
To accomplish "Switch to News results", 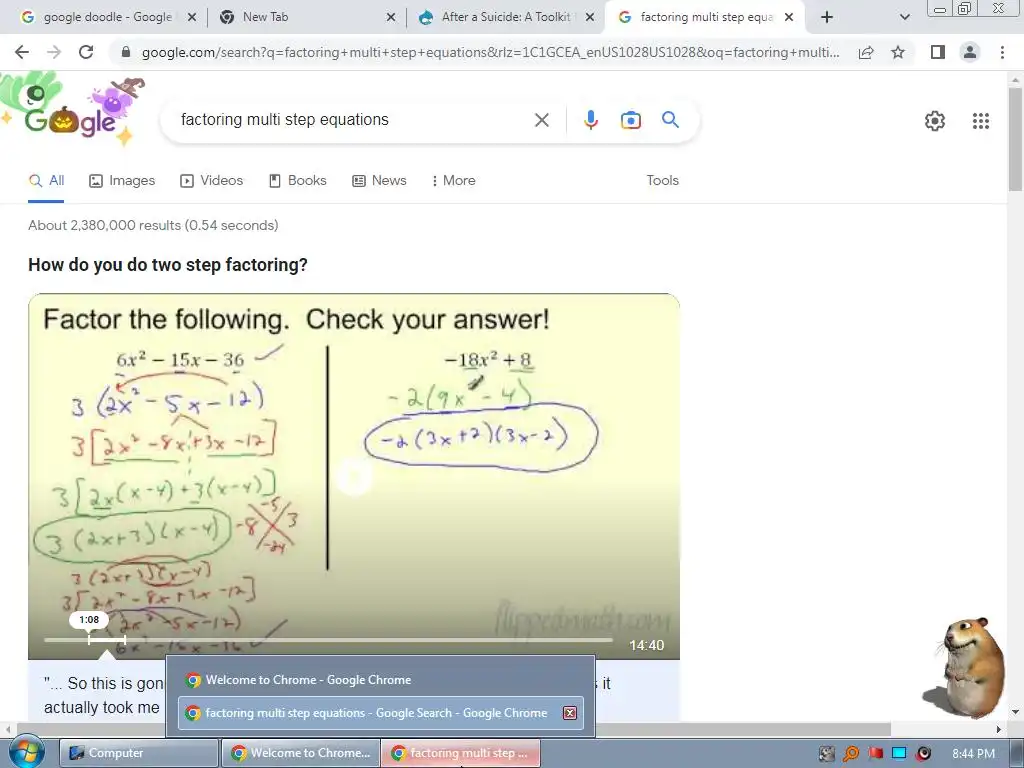I will point(379,181).
